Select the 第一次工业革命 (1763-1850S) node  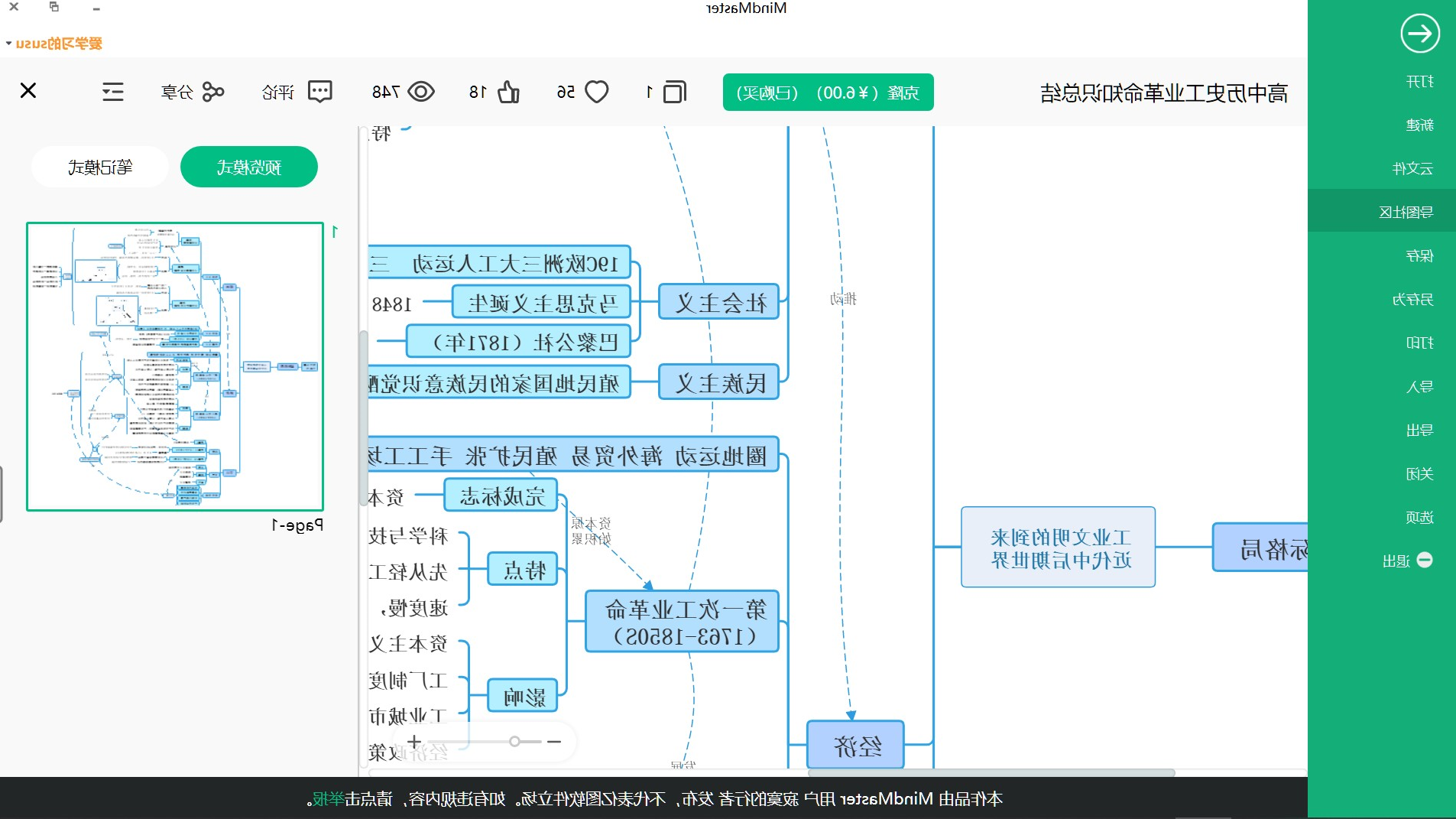tap(683, 622)
